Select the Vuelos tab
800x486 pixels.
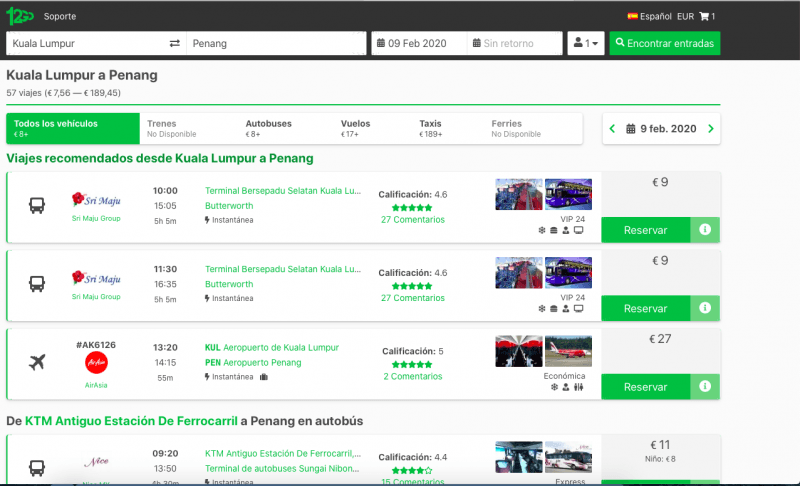point(356,129)
